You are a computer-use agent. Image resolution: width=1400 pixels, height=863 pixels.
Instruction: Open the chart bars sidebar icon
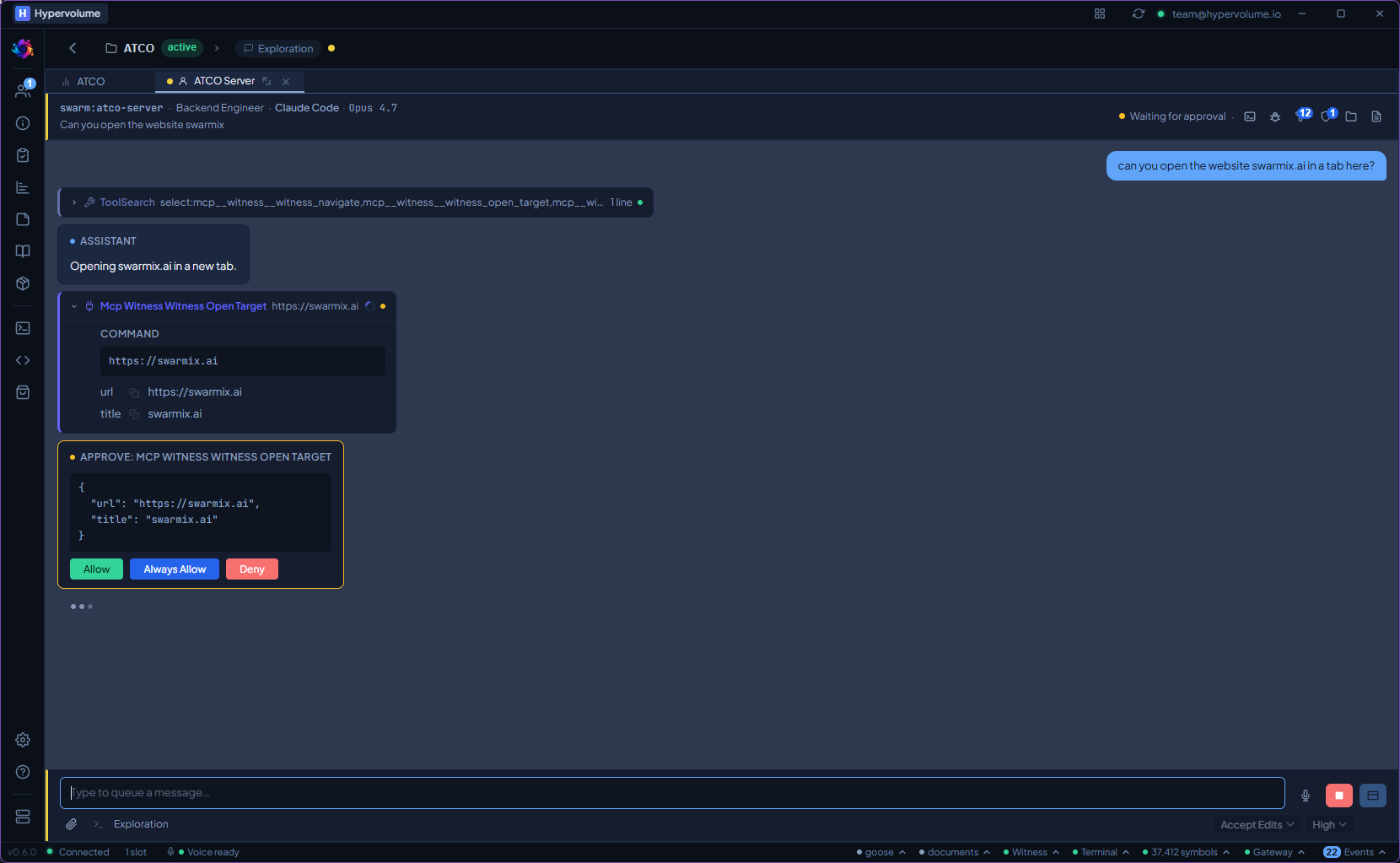23,187
